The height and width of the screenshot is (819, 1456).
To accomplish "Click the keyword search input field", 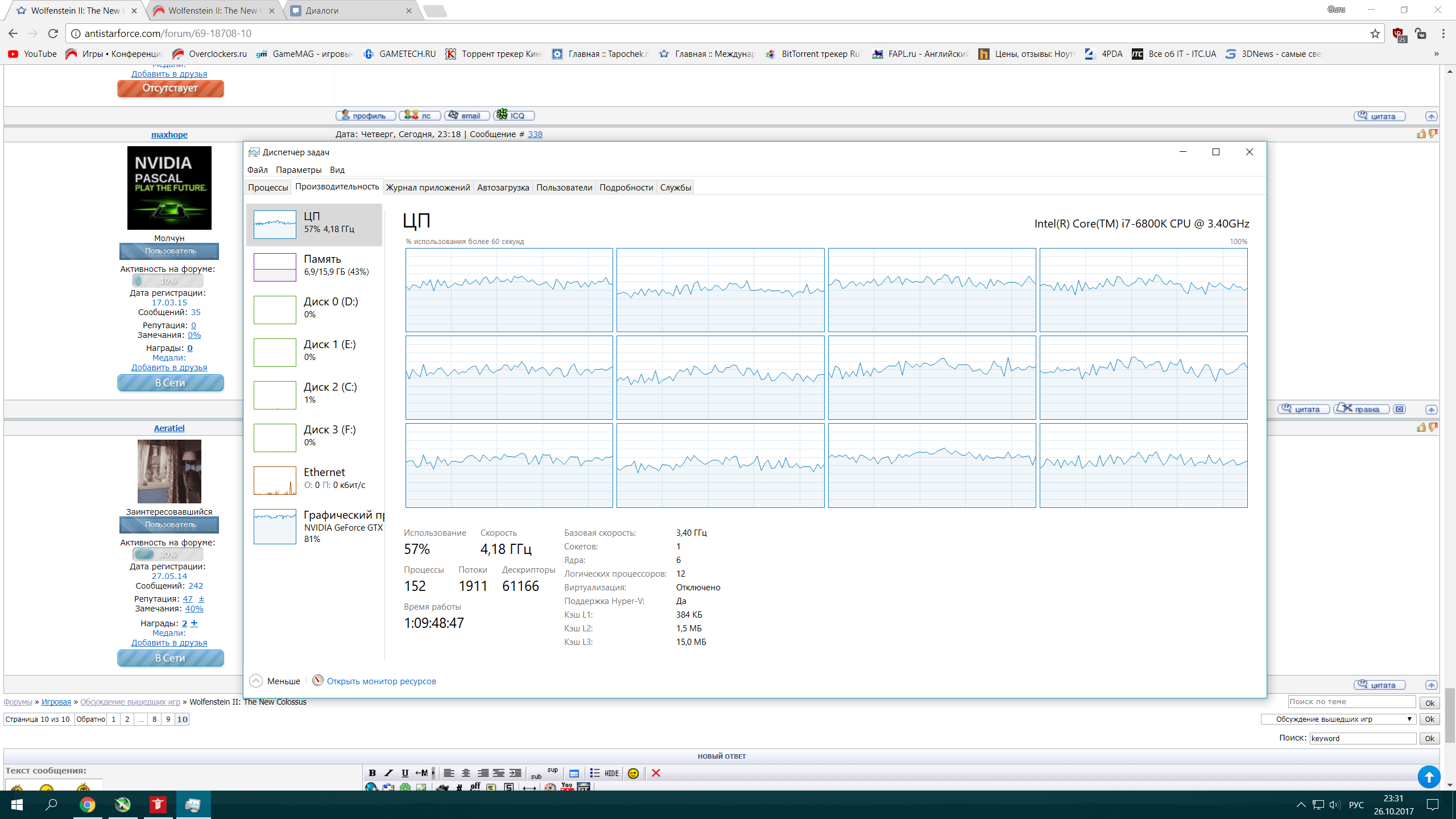I will pos(1362,738).
